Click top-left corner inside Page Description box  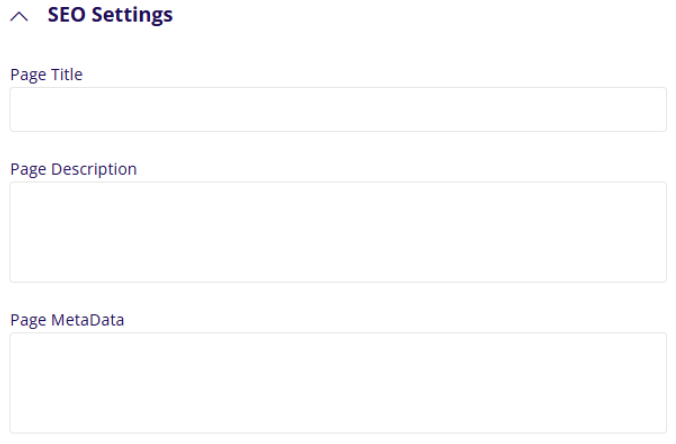point(22,194)
